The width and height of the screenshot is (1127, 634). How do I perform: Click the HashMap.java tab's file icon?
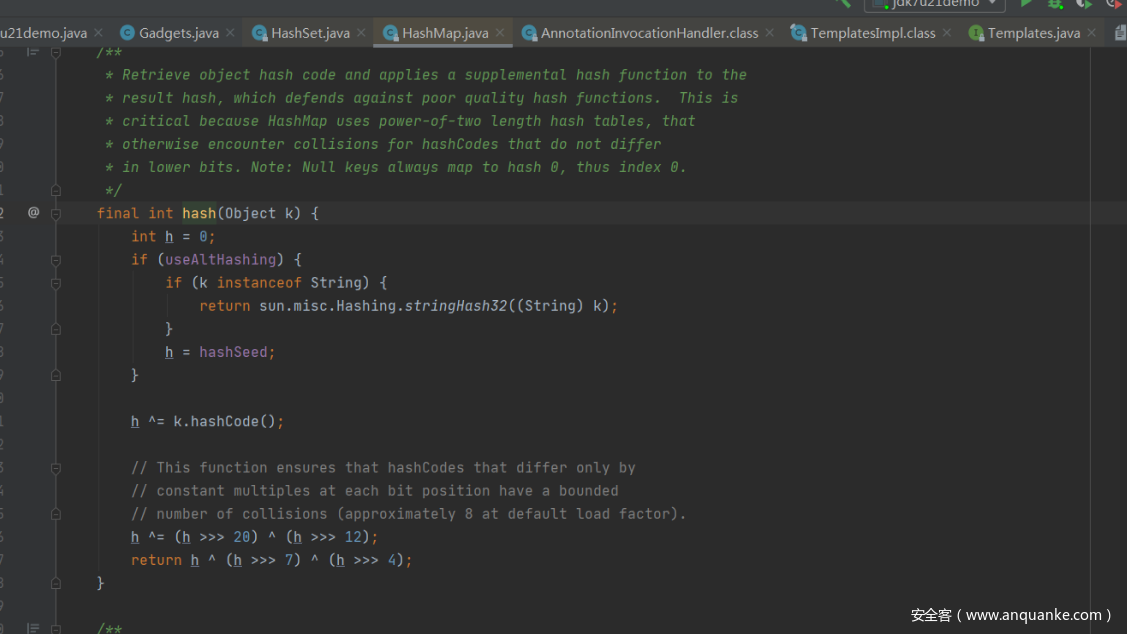point(390,33)
